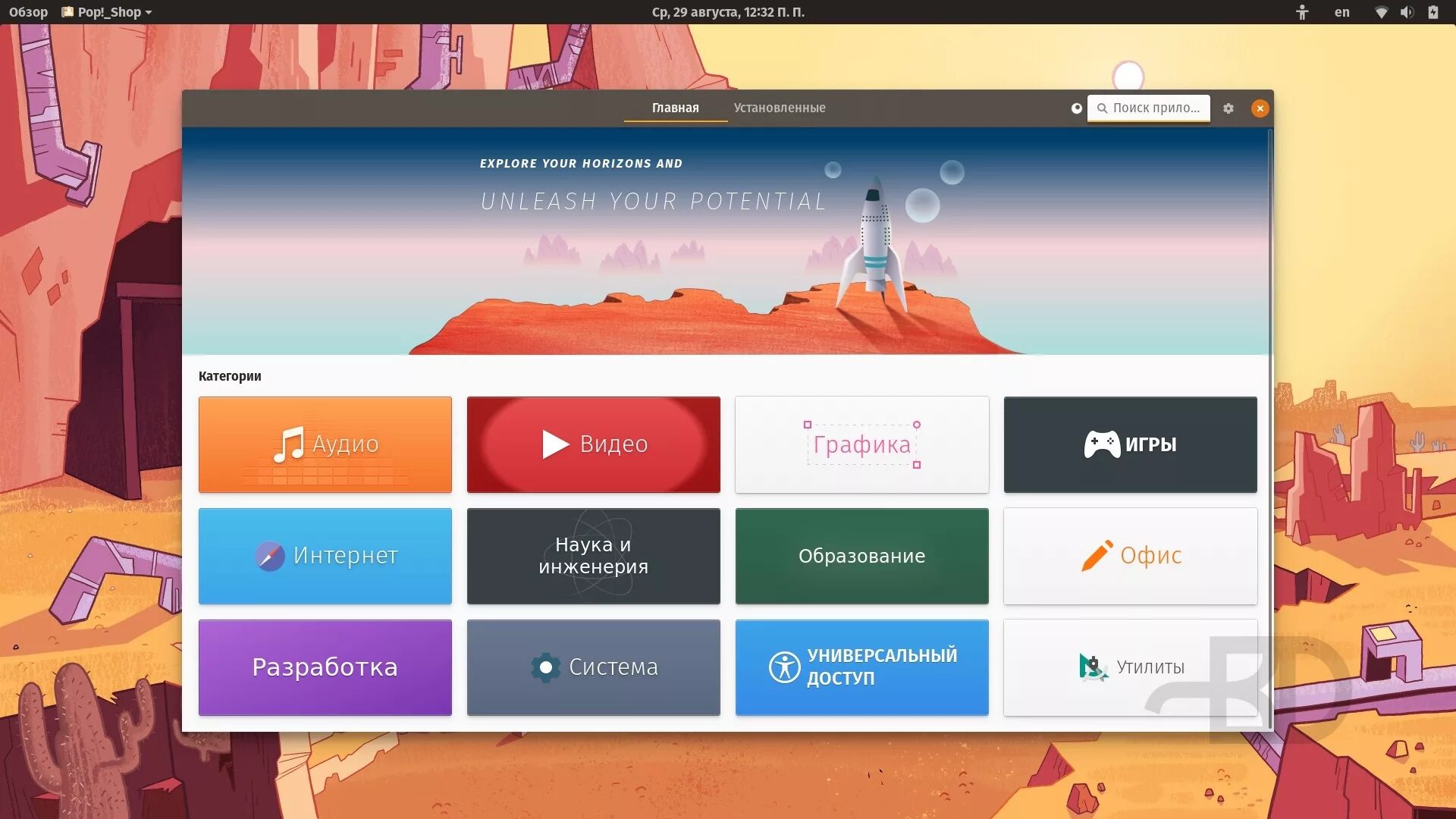
Task: Open the accessibility menu in top bar
Action: tap(1302, 12)
